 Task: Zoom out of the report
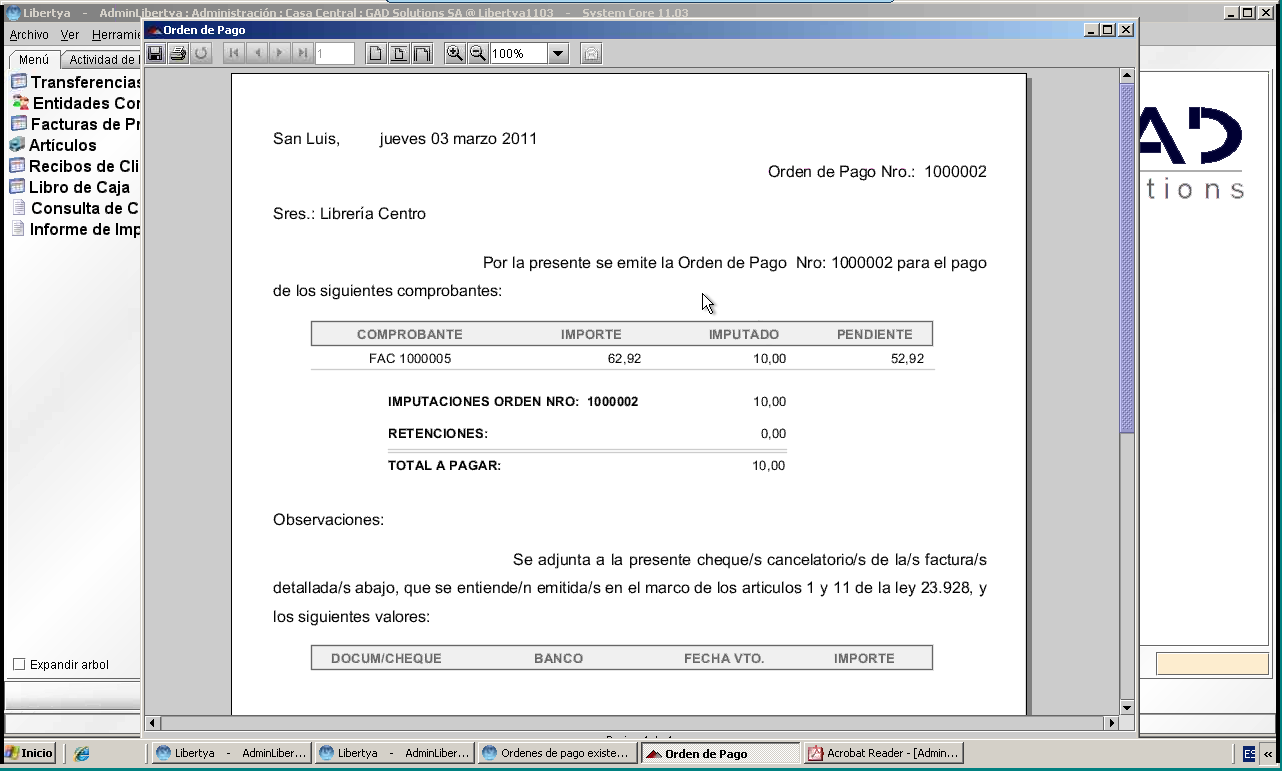tap(478, 54)
